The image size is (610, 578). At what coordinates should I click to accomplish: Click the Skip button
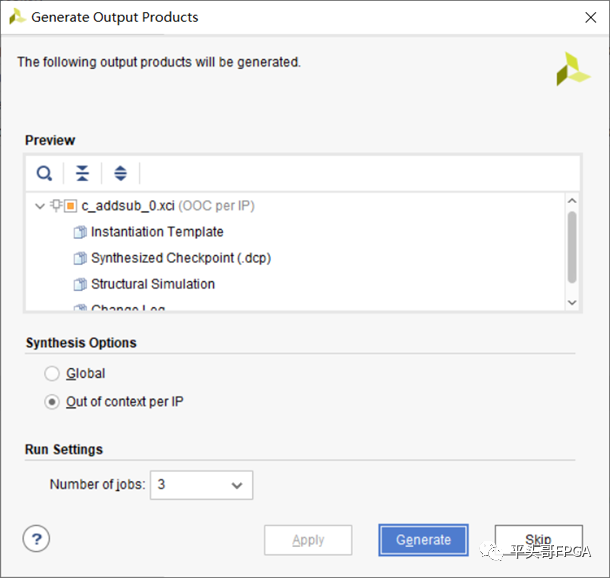(538, 540)
